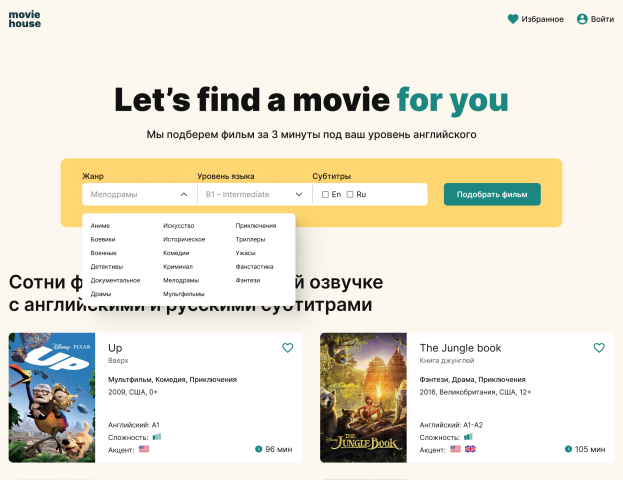Screen dimensions: 623x480
Task: Click the difficulty bars icon in Up card
Action: pos(157,437)
